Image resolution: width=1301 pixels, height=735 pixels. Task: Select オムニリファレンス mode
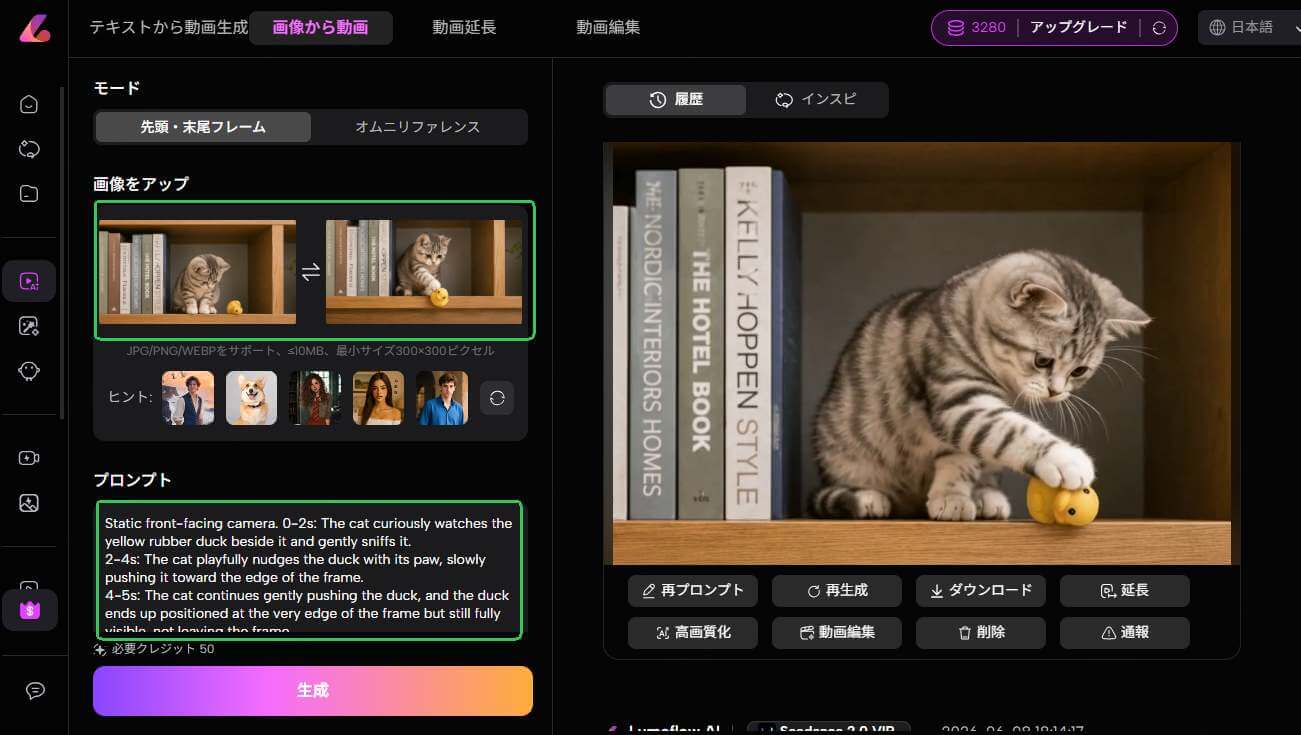pyautogui.click(x=418, y=127)
